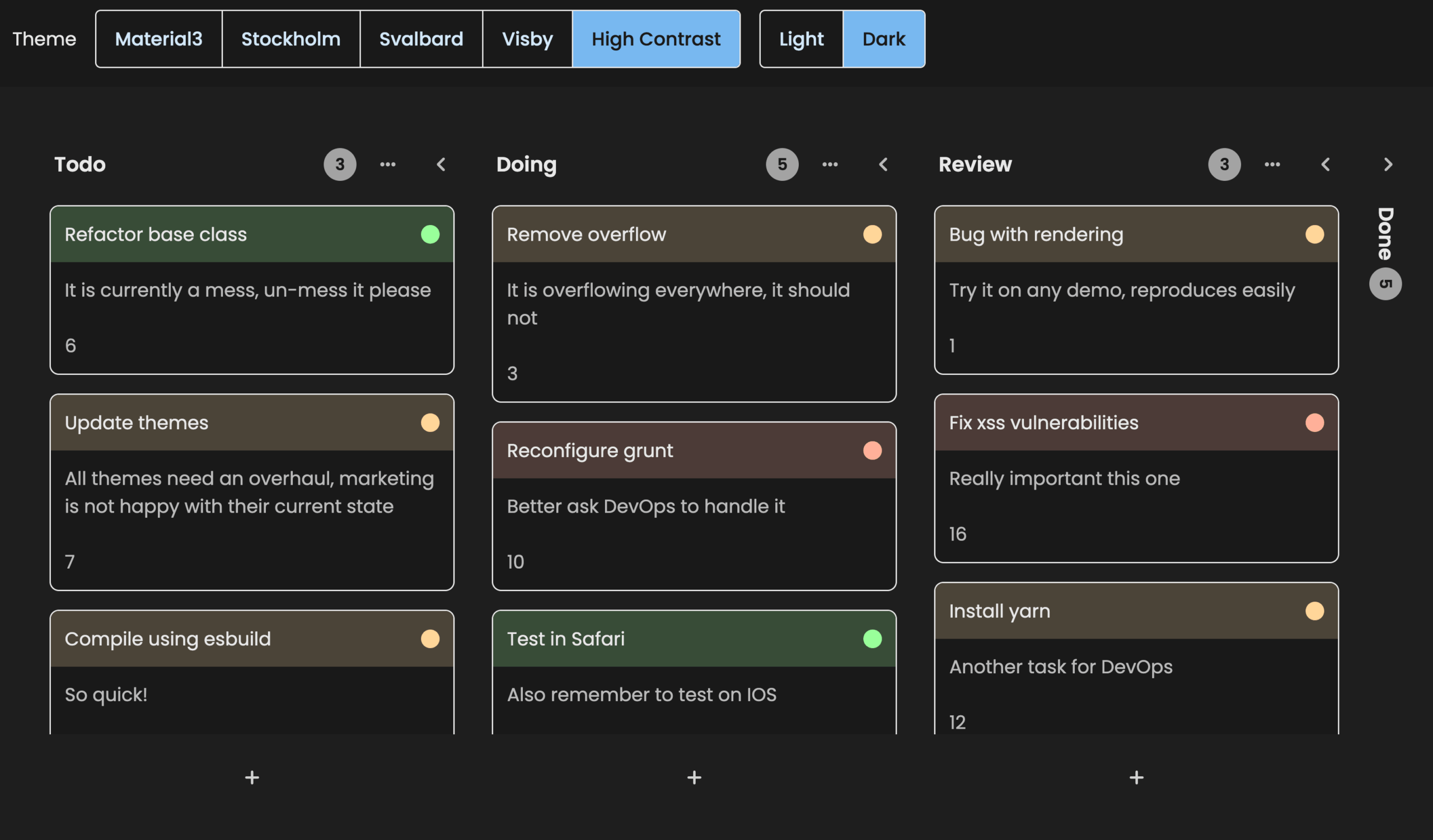Screen dimensions: 1433x840
Task: Collapse the Doing column with chevron
Action: pos(883,164)
